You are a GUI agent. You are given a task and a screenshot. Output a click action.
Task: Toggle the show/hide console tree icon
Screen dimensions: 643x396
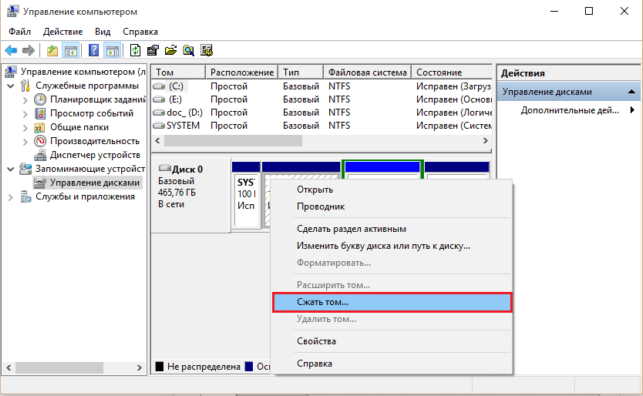[71, 51]
